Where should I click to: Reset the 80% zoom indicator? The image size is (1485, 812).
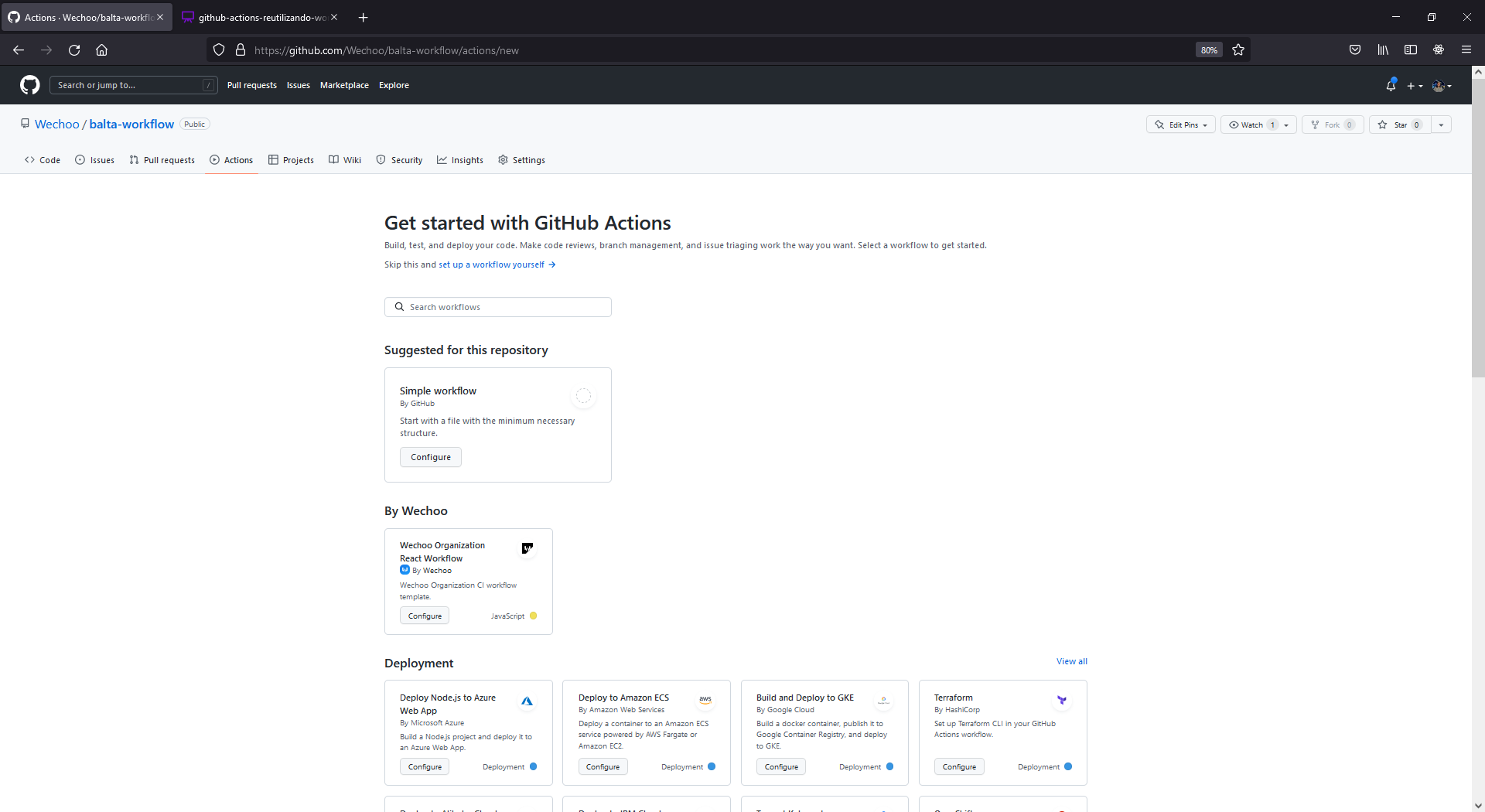(x=1209, y=50)
